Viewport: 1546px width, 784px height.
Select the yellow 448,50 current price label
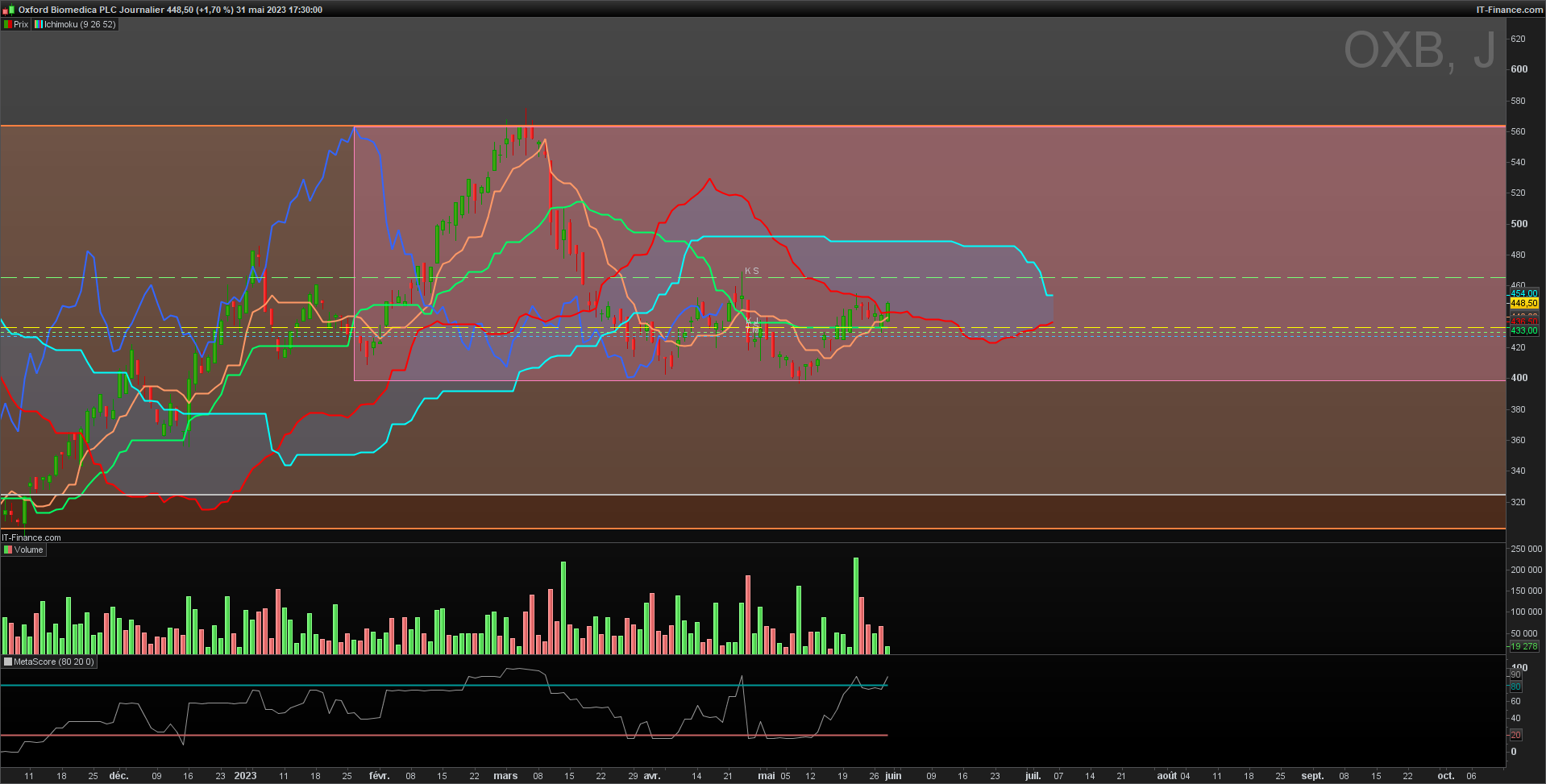point(1523,303)
